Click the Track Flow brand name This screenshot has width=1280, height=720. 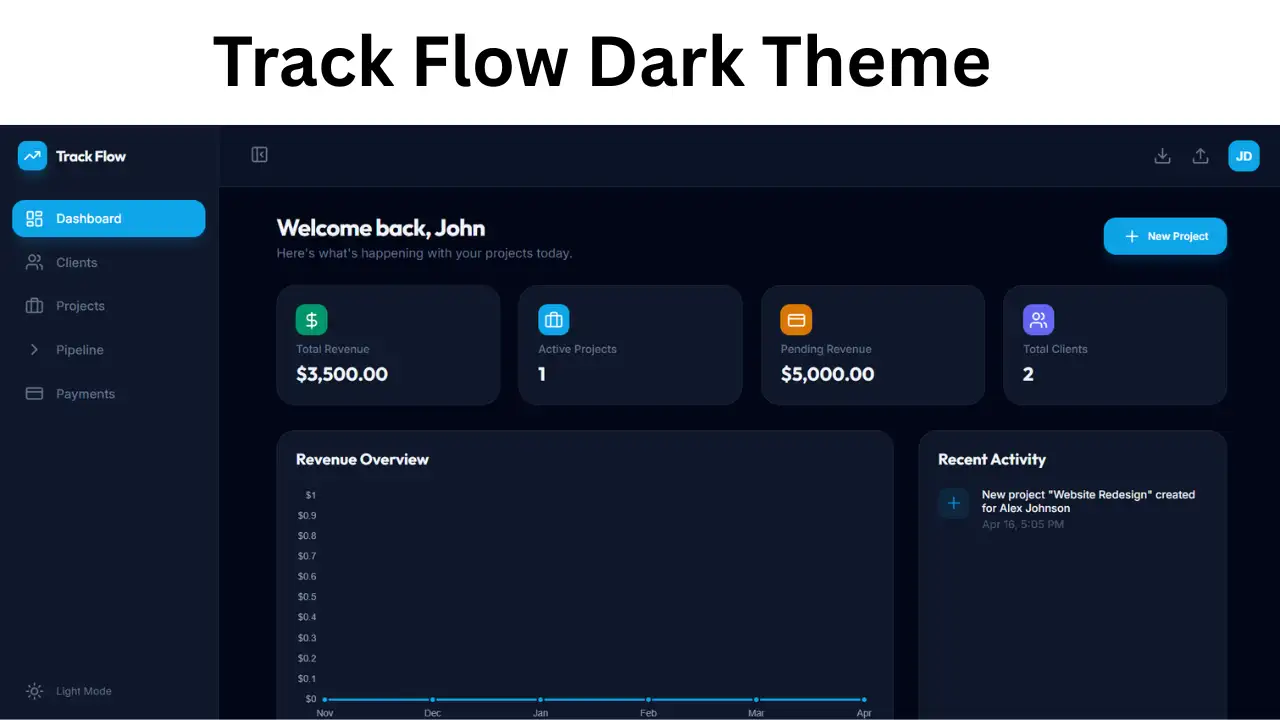pos(91,156)
